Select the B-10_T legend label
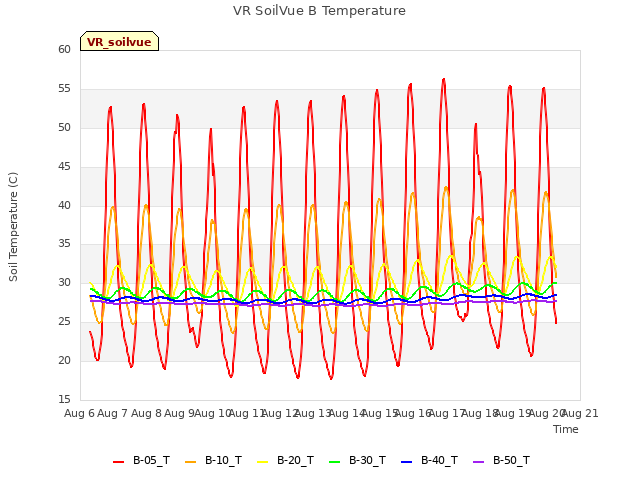 point(223,461)
